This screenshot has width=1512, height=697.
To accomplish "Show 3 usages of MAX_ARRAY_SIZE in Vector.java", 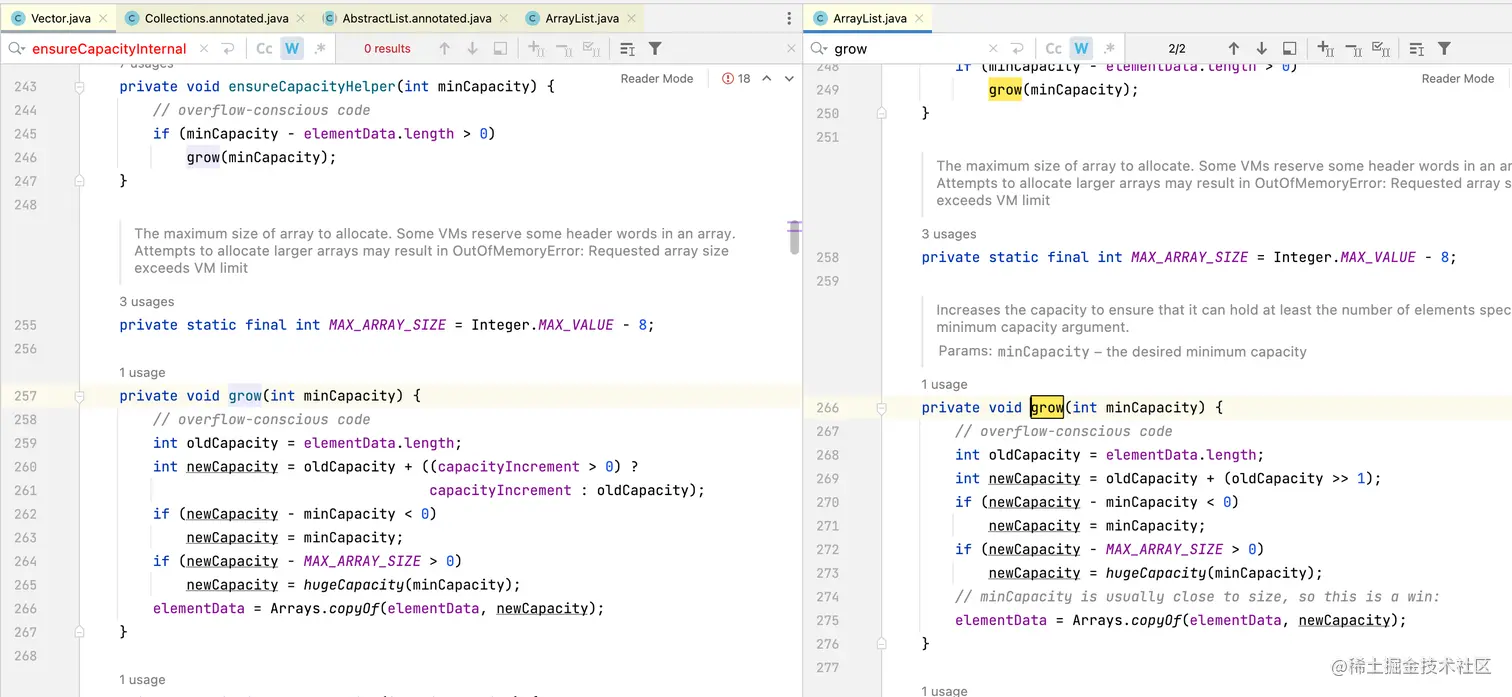I will click(147, 301).
